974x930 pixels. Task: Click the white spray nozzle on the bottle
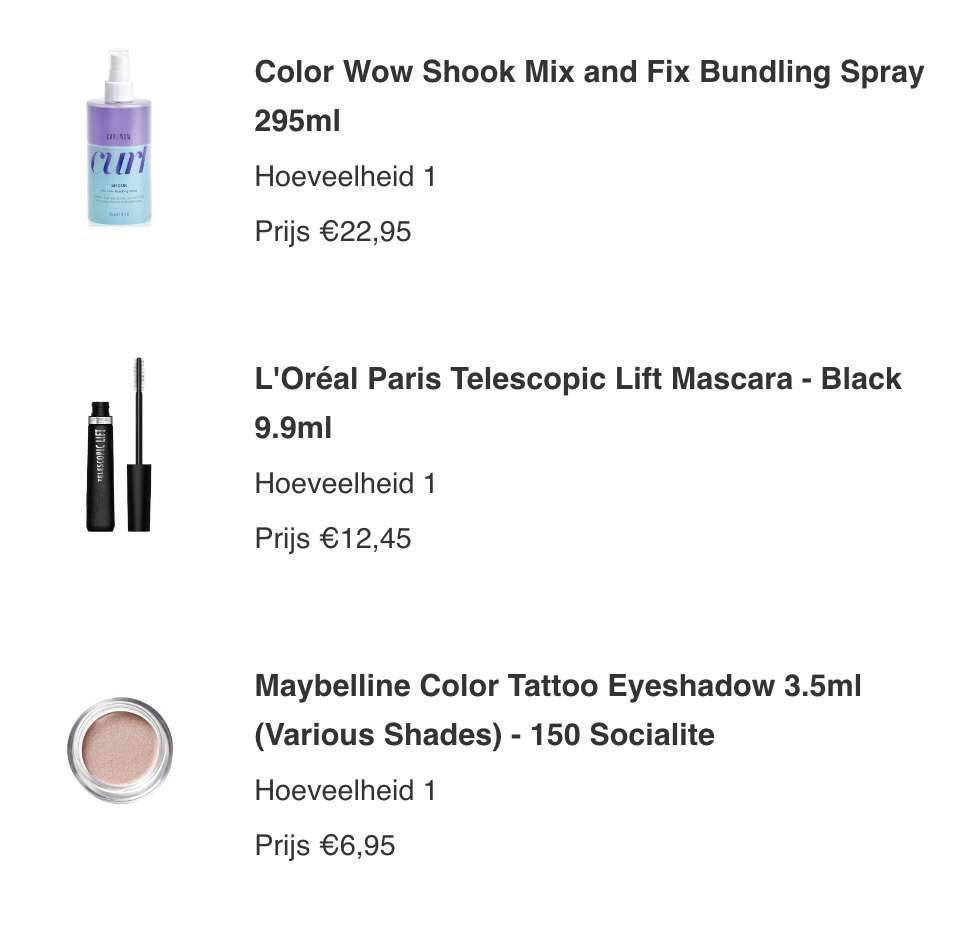(x=118, y=75)
